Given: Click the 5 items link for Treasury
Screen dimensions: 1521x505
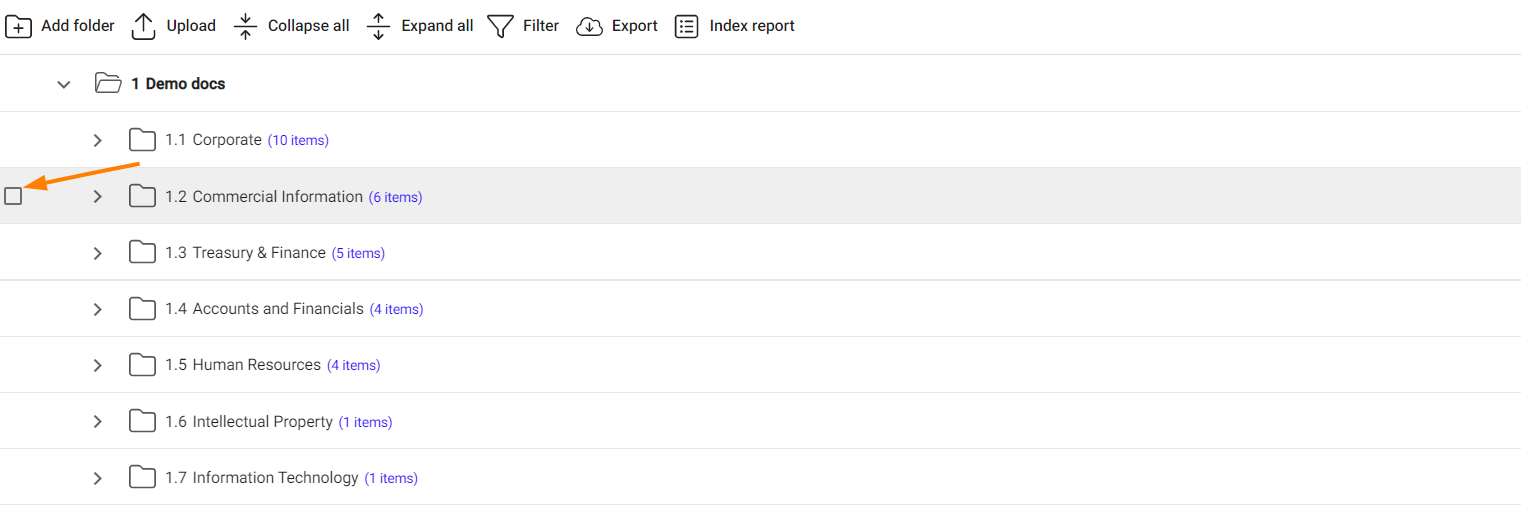Looking at the screenshot, I should (x=358, y=253).
